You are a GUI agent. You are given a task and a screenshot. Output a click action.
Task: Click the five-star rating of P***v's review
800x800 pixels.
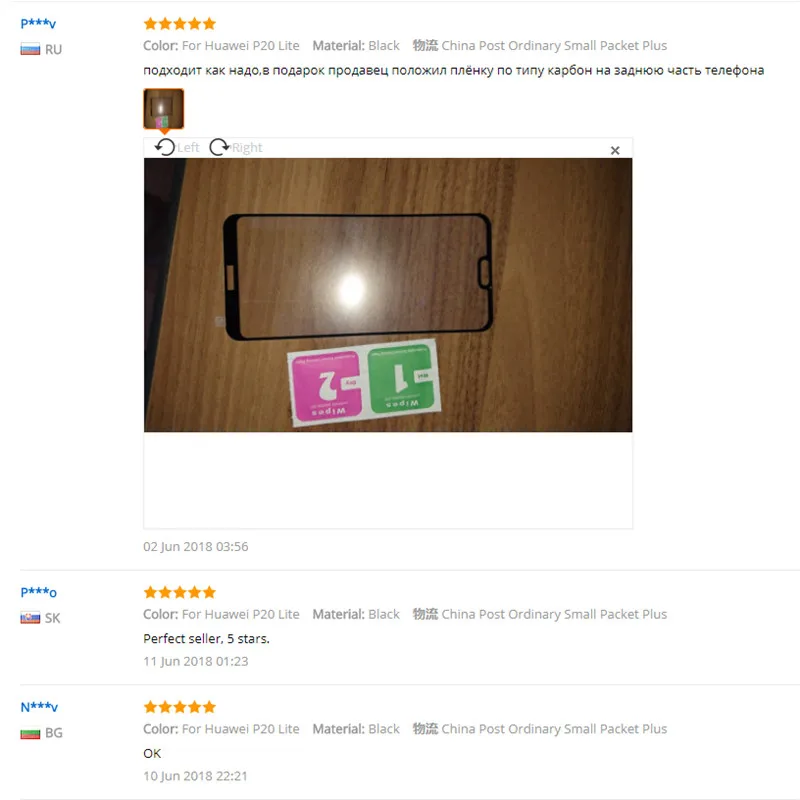pos(180,23)
